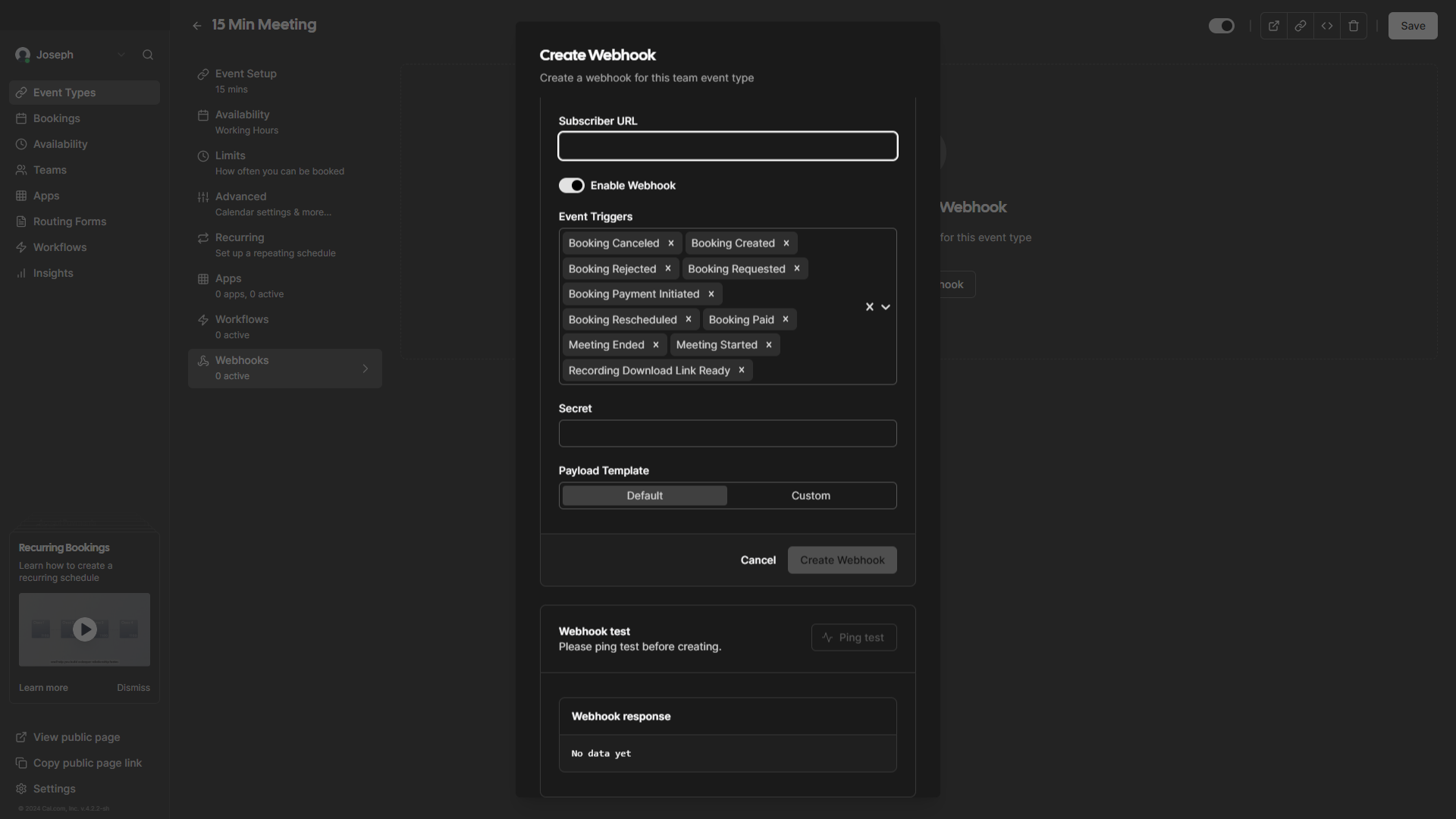Remove the Booking Canceled trigger tag
This screenshot has width=1456, height=819.
(671, 243)
